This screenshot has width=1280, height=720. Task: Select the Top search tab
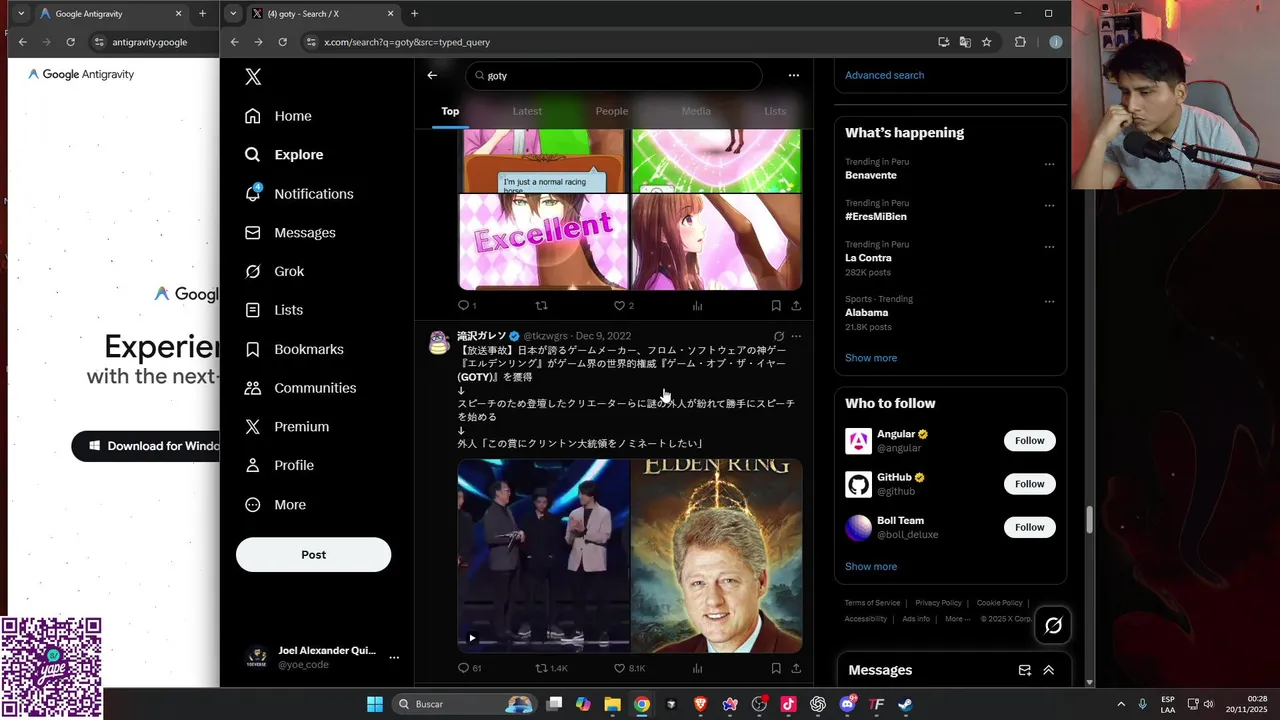point(450,111)
